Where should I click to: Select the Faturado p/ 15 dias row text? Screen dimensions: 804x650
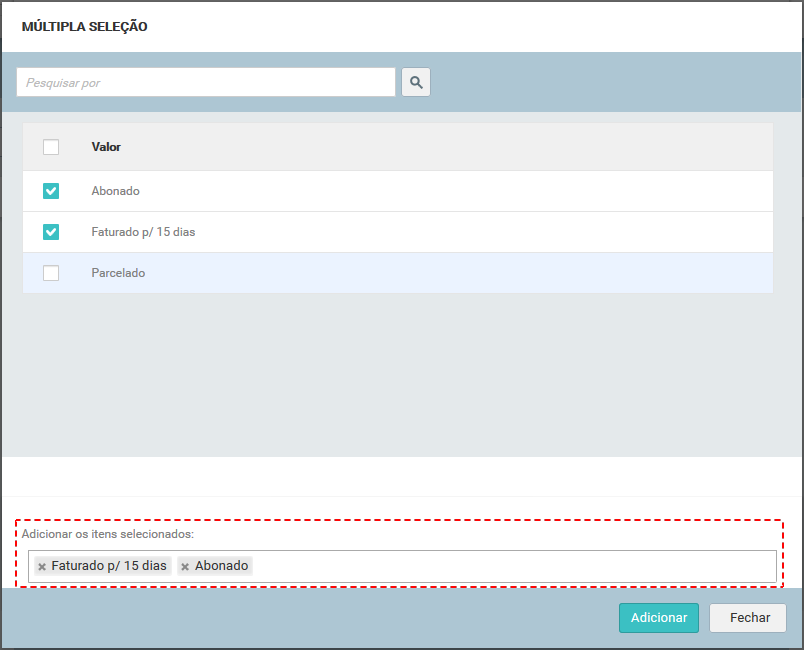click(x=143, y=232)
